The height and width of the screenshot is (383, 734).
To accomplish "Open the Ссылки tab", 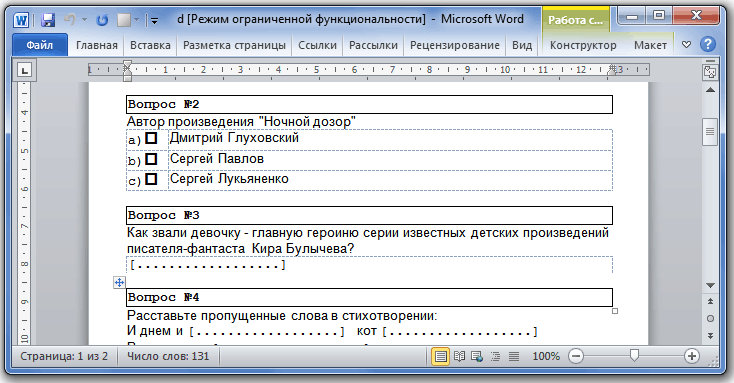I will 317,45.
